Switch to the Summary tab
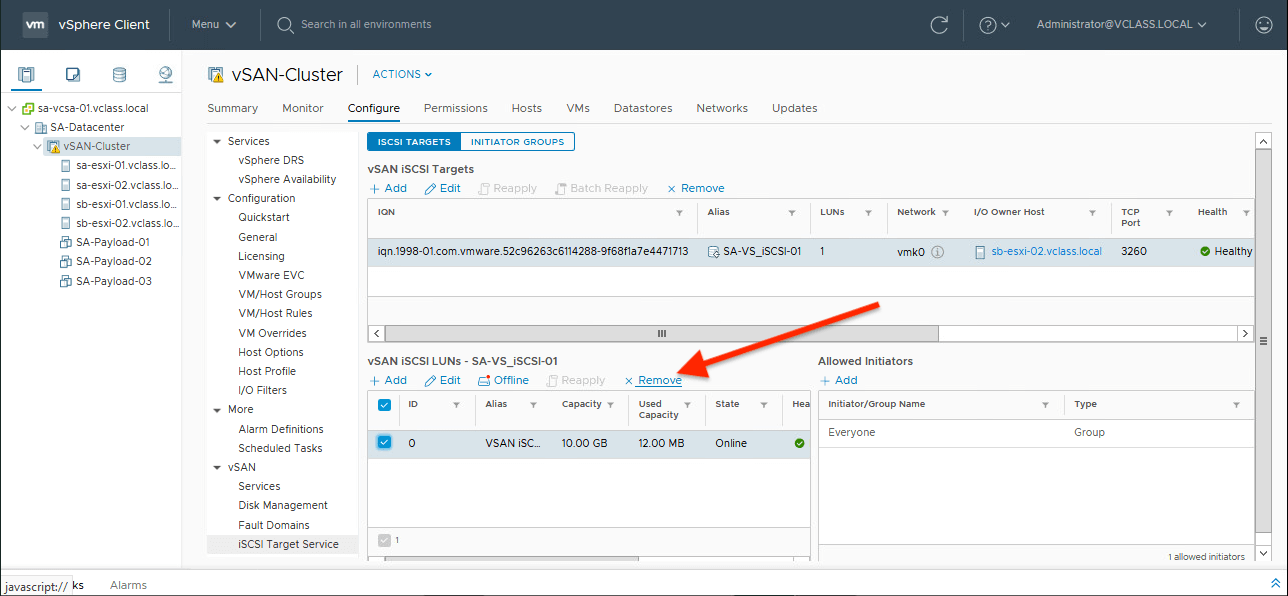The width and height of the screenshot is (1288, 596). click(232, 108)
